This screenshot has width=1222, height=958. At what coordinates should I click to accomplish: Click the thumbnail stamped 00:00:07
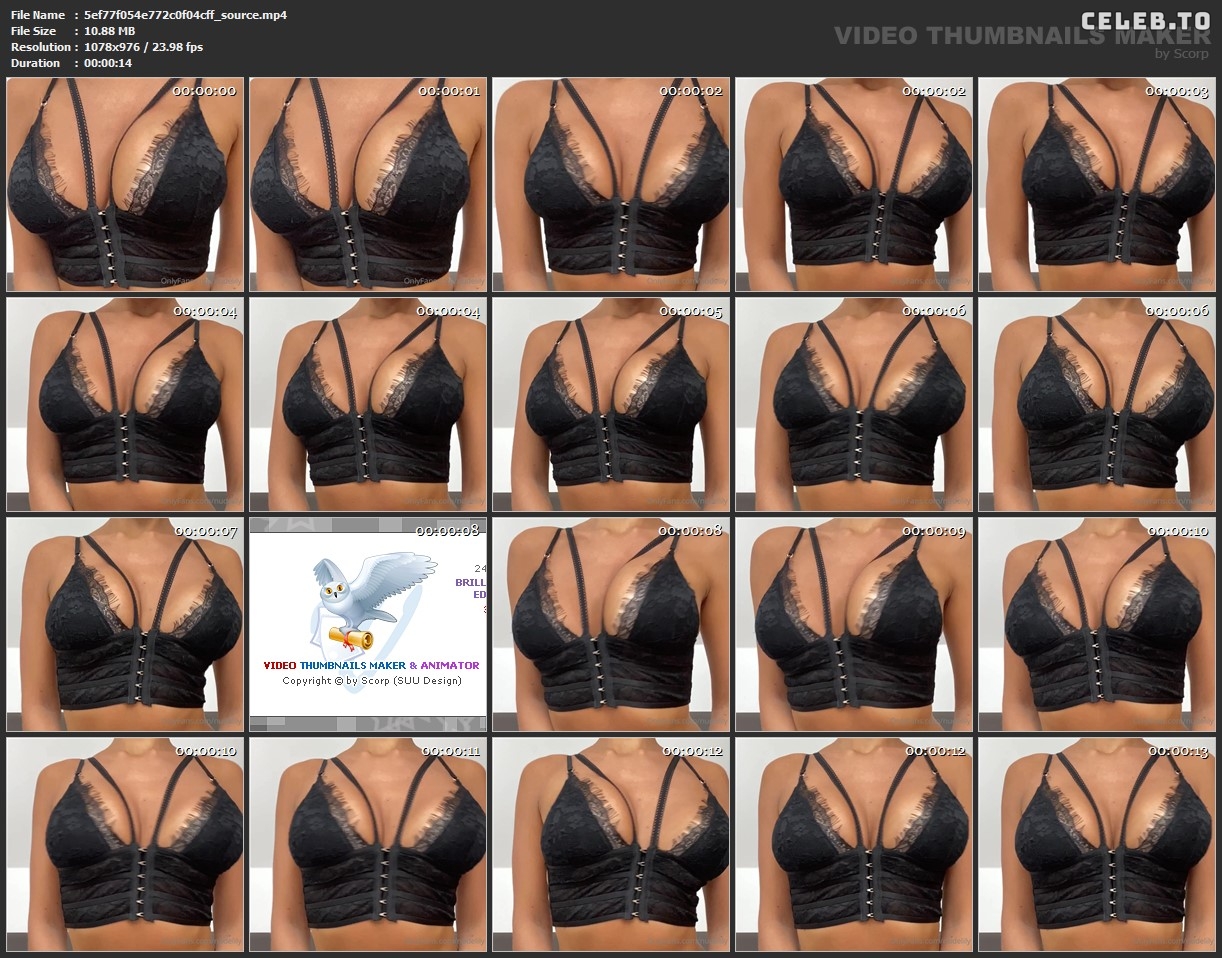coord(125,625)
